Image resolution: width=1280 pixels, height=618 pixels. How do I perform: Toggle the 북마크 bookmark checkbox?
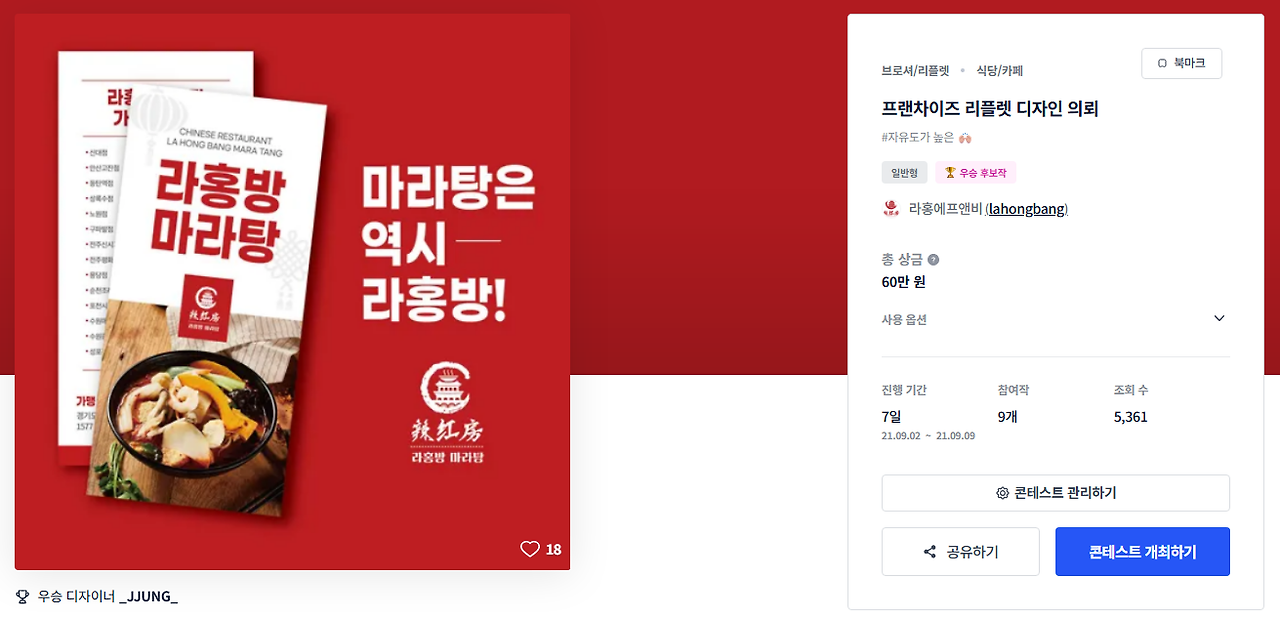pyautogui.click(x=1162, y=63)
